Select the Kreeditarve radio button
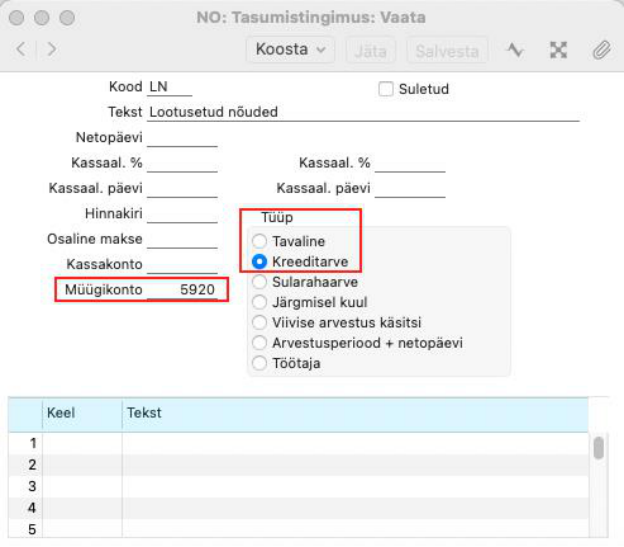624x547 pixels. coord(259,262)
